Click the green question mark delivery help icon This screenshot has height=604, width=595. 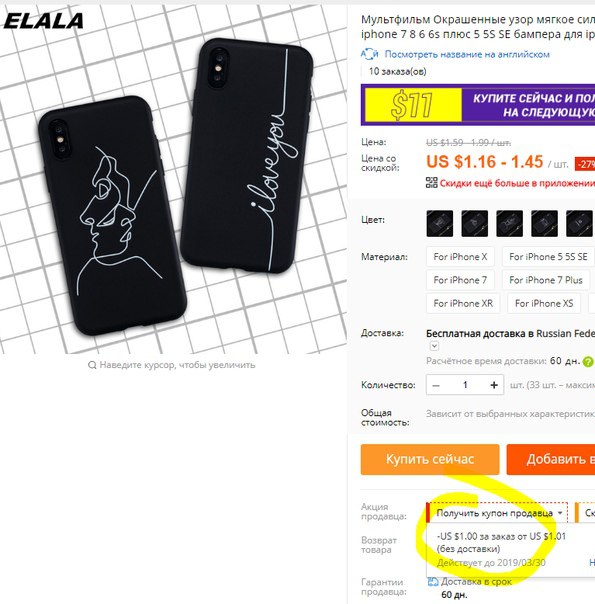(x=588, y=362)
